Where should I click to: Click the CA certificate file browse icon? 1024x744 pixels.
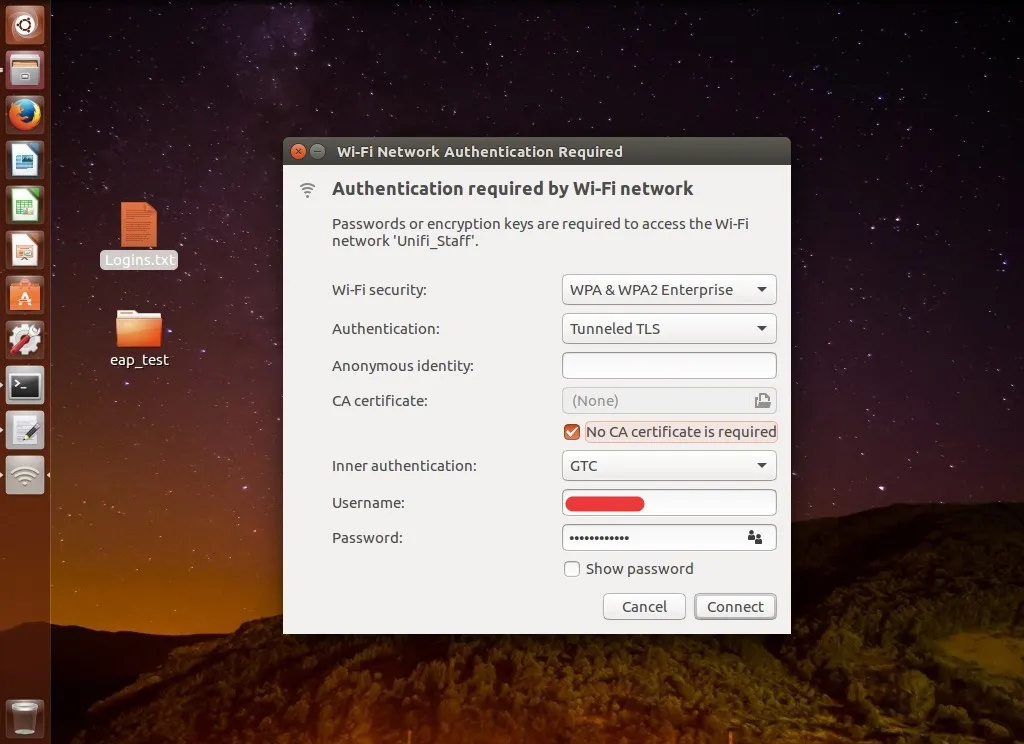tap(762, 401)
